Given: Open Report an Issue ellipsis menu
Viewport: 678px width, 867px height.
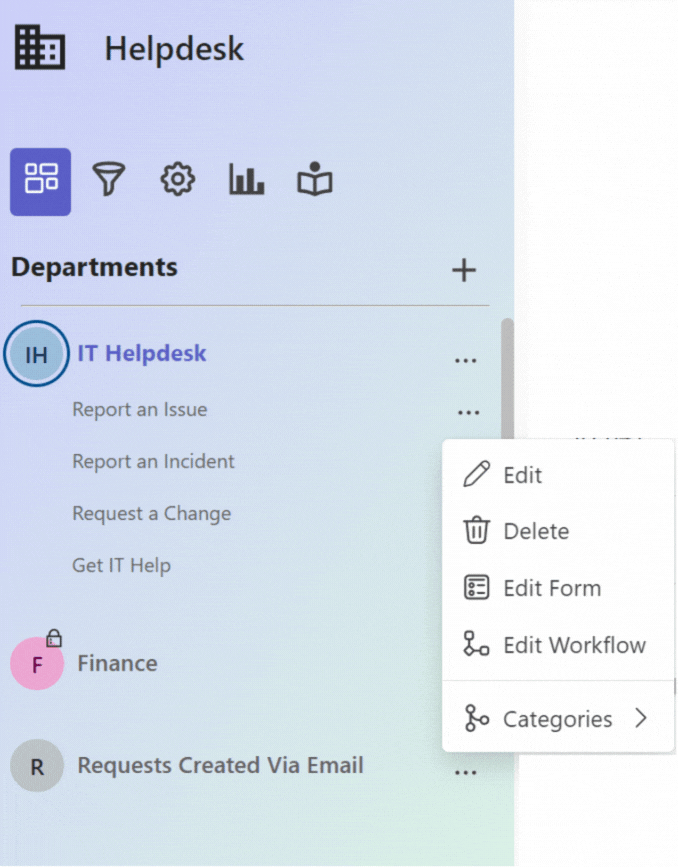Looking at the screenshot, I should point(468,412).
